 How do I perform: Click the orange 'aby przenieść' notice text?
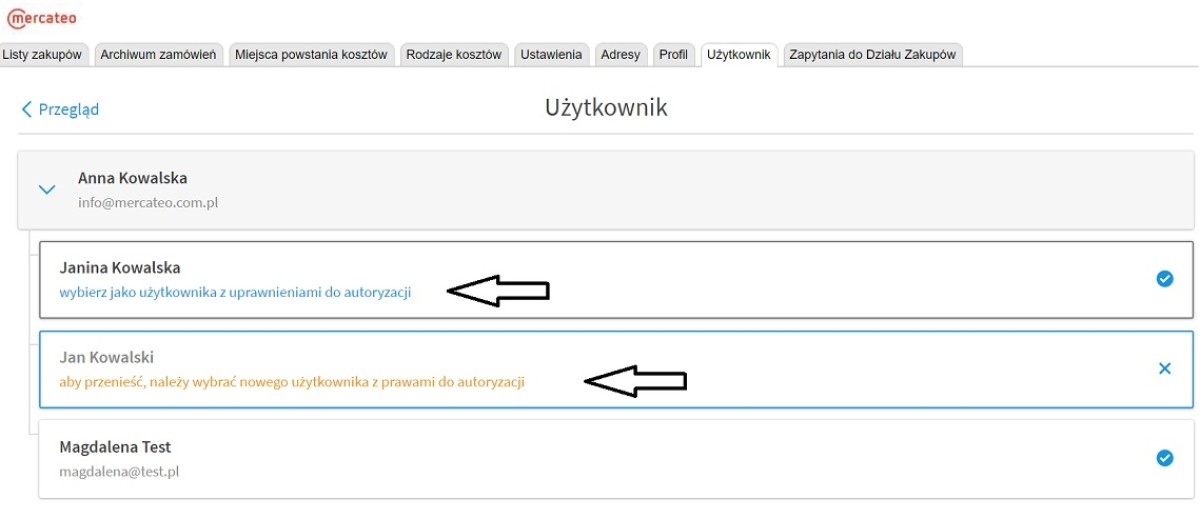[292, 381]
